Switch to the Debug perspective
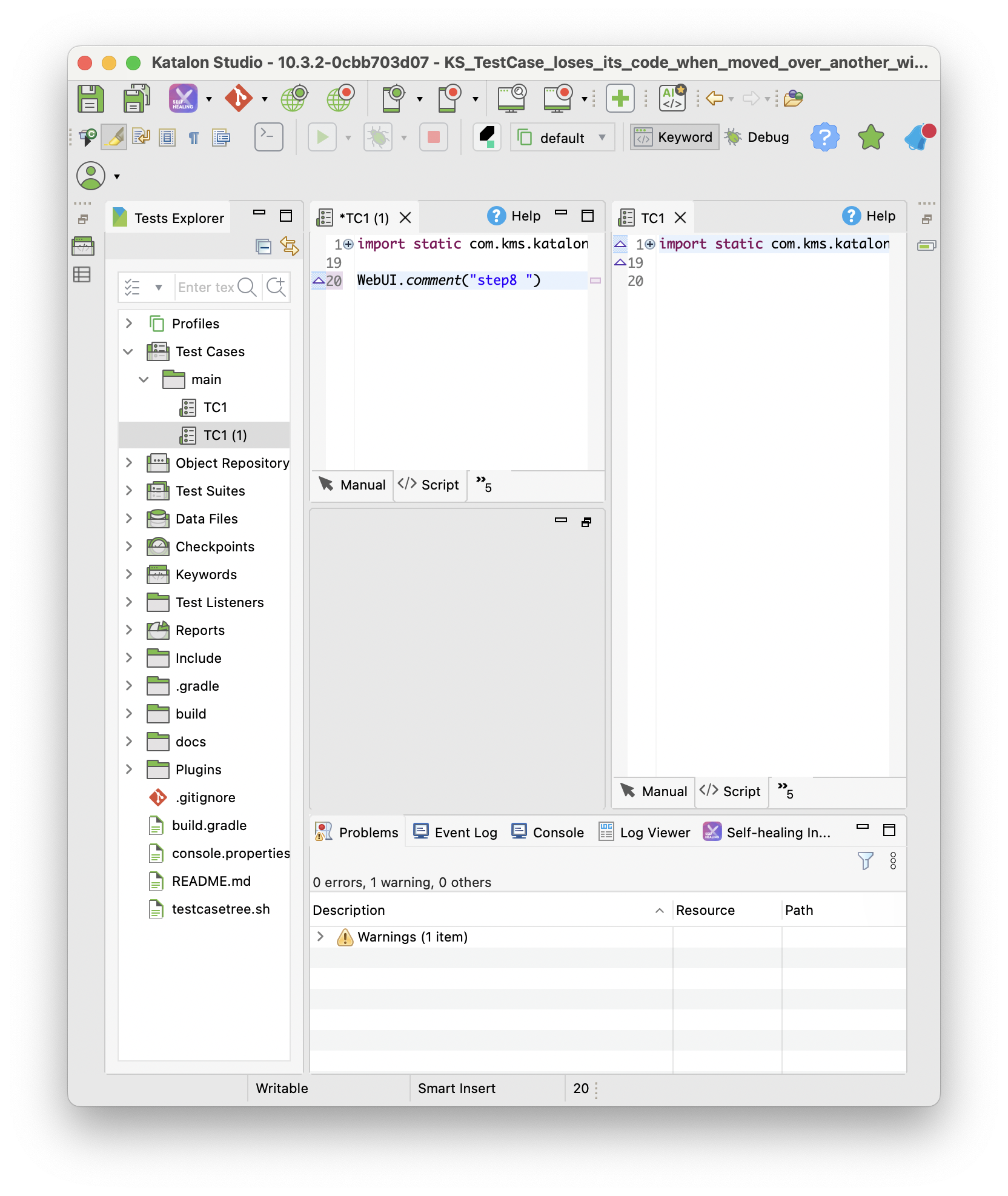The image size is (1008, 1196). 758,138
